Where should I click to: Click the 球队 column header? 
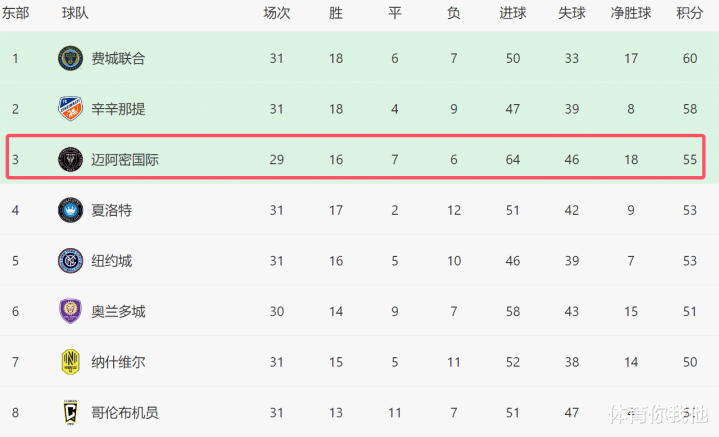pos(75,13)
